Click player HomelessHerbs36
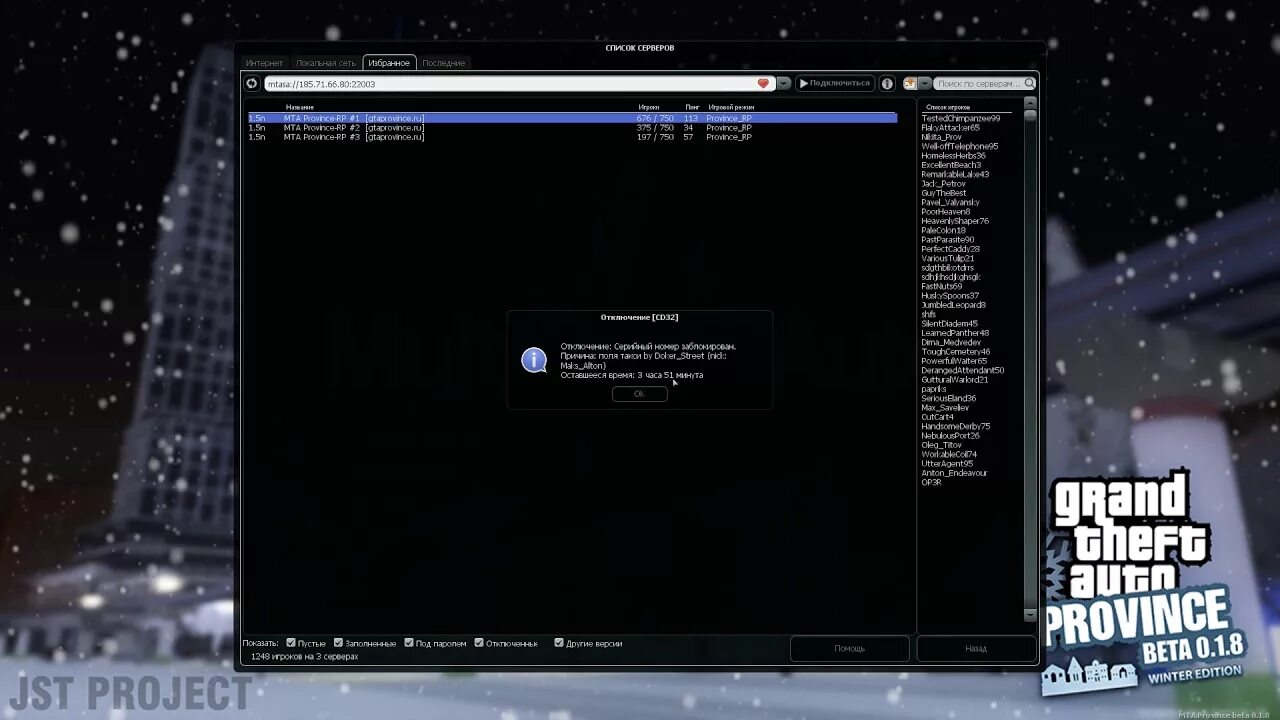Viewport: 1280px width, 720px height. click(x=953, y=156)
